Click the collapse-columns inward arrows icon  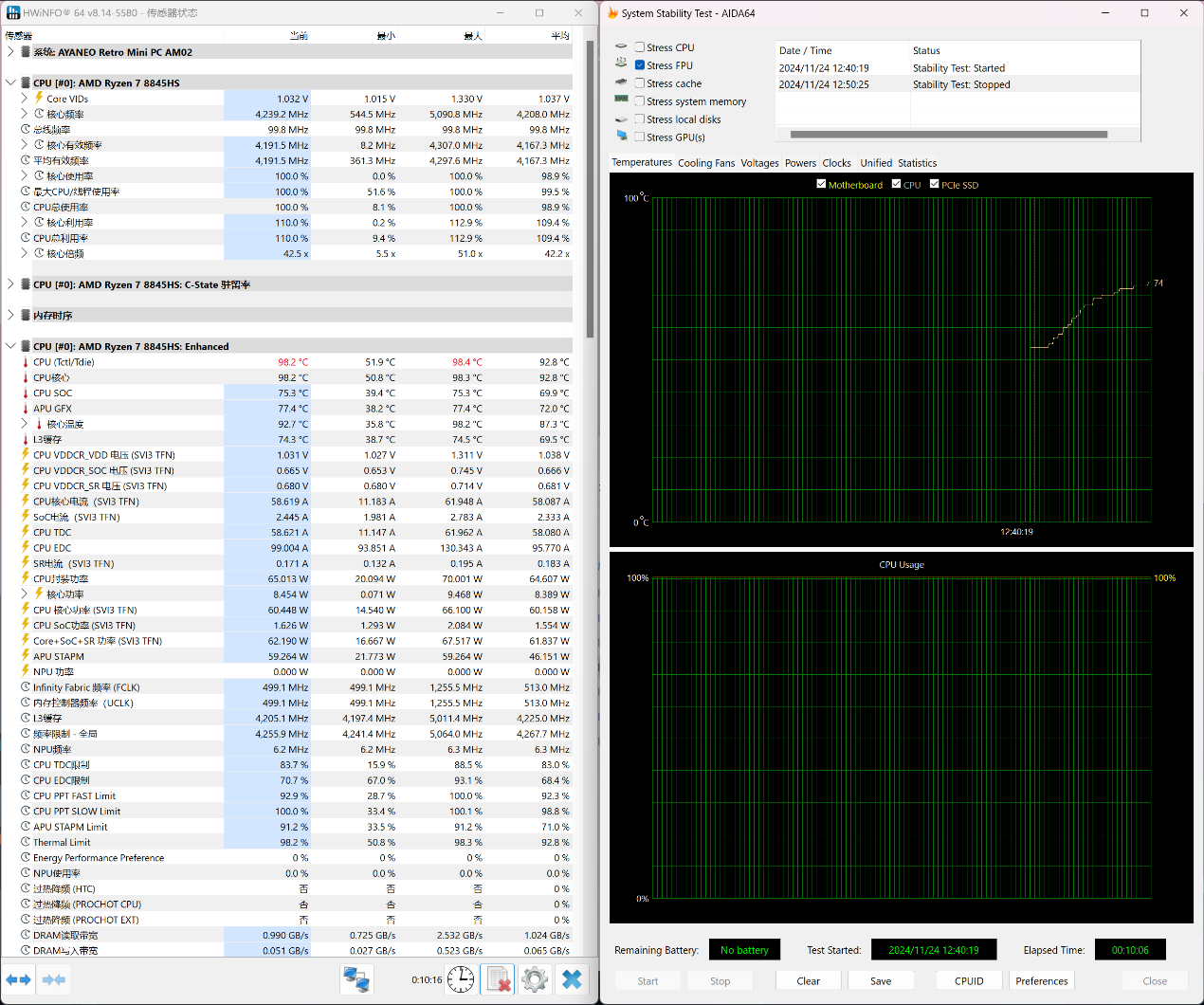coord(54,979)
